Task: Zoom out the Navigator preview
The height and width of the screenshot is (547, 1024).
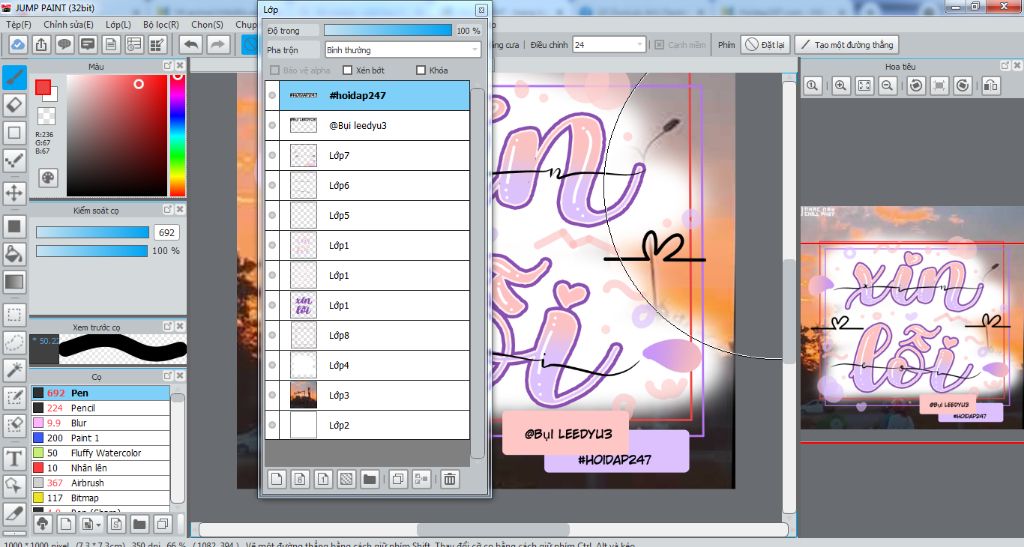Action: pyautogui.click(x=887, y=86)
